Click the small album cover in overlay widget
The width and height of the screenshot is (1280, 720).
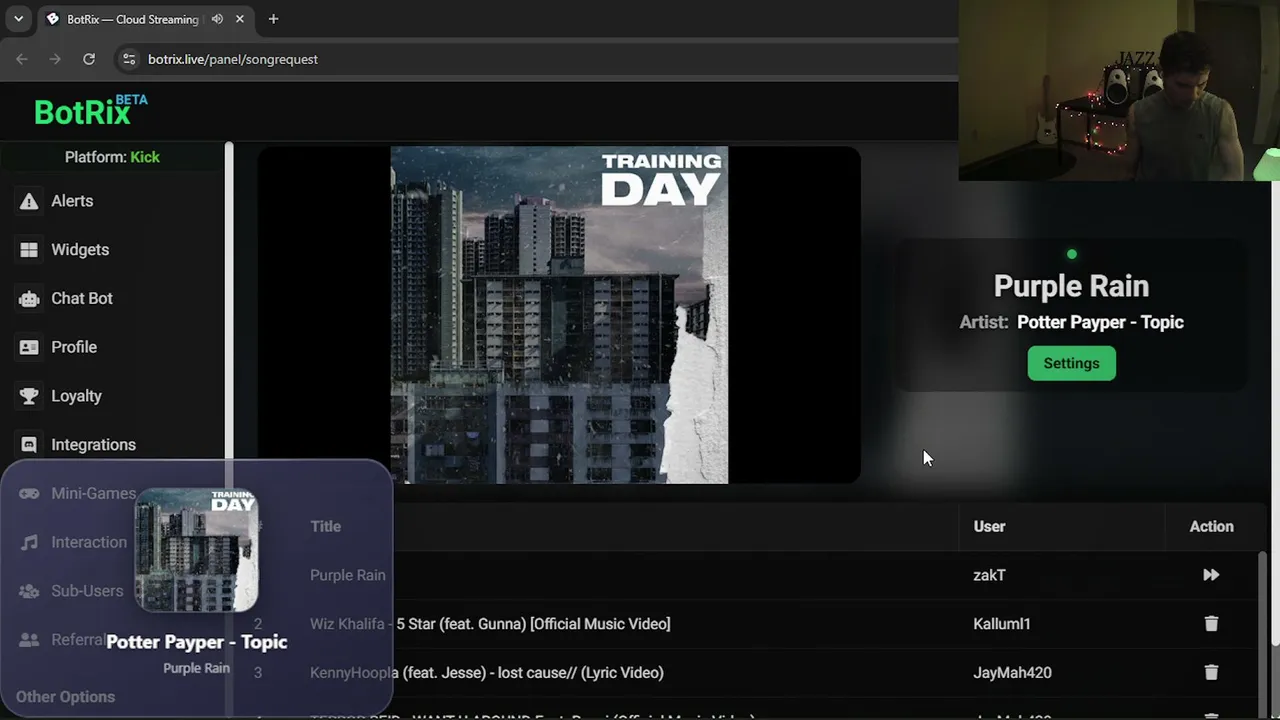click(x=196, y=550)
